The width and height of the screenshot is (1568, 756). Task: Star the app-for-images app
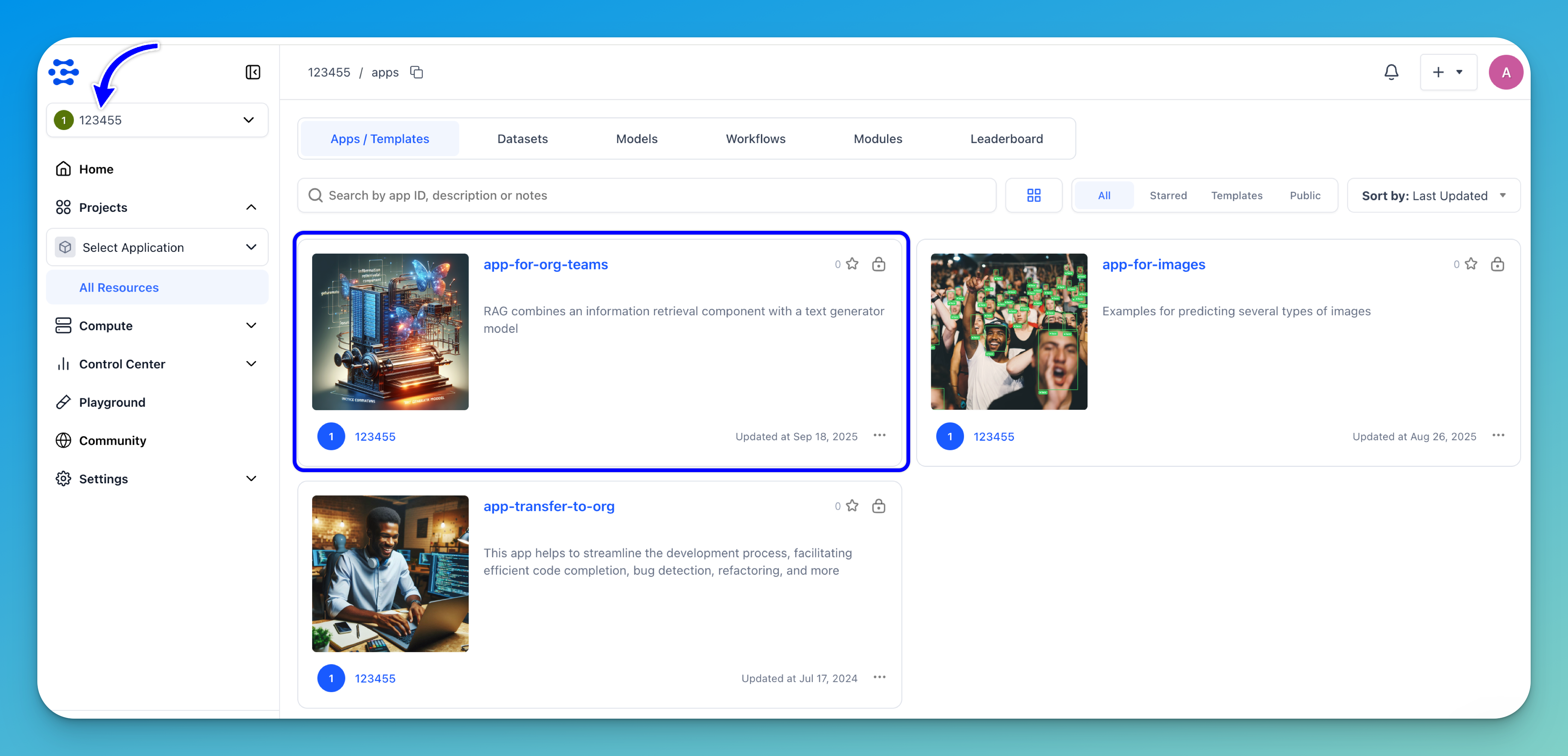(x=1471, y=264)
